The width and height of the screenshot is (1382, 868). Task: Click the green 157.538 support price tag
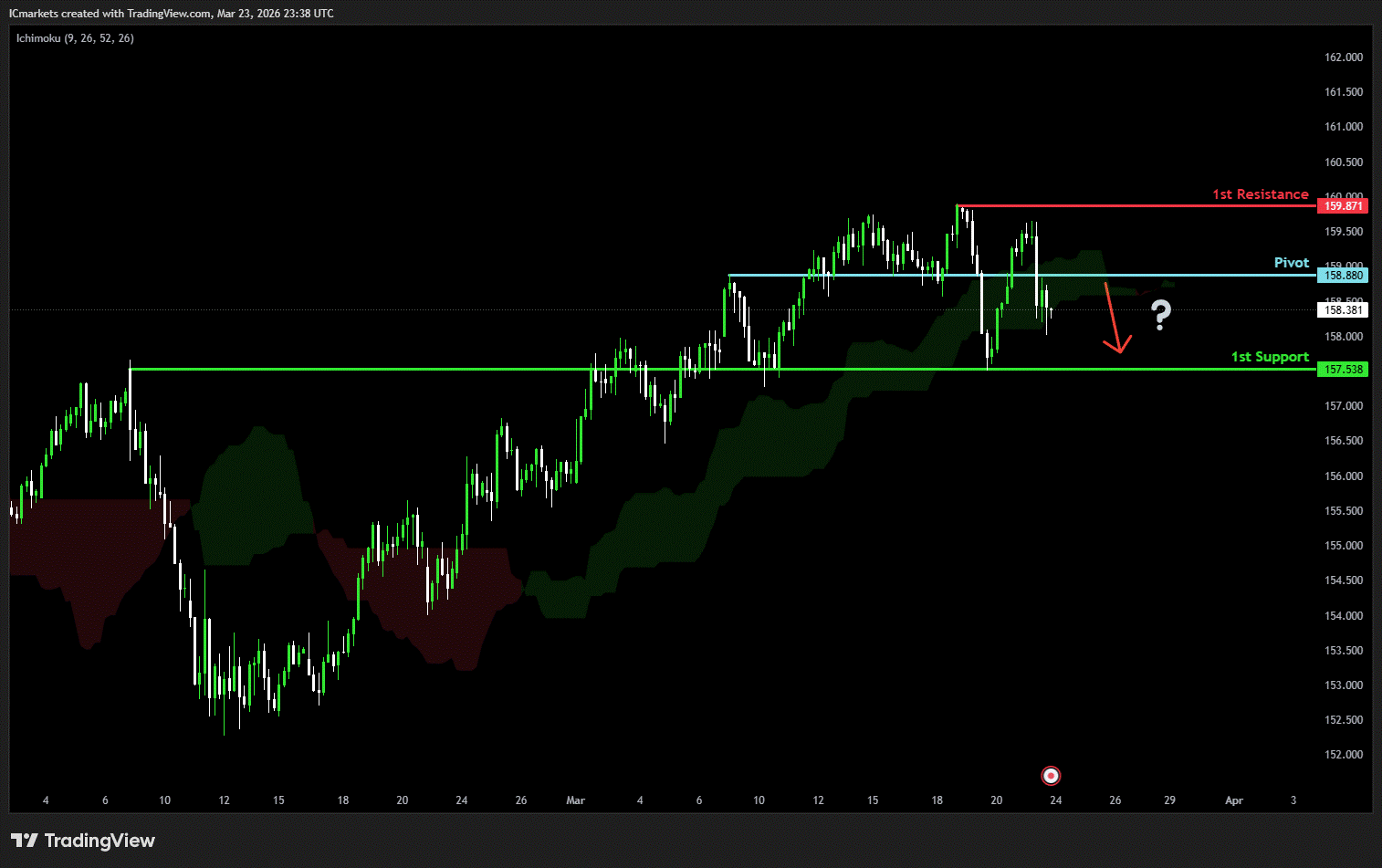[1343, 370]
